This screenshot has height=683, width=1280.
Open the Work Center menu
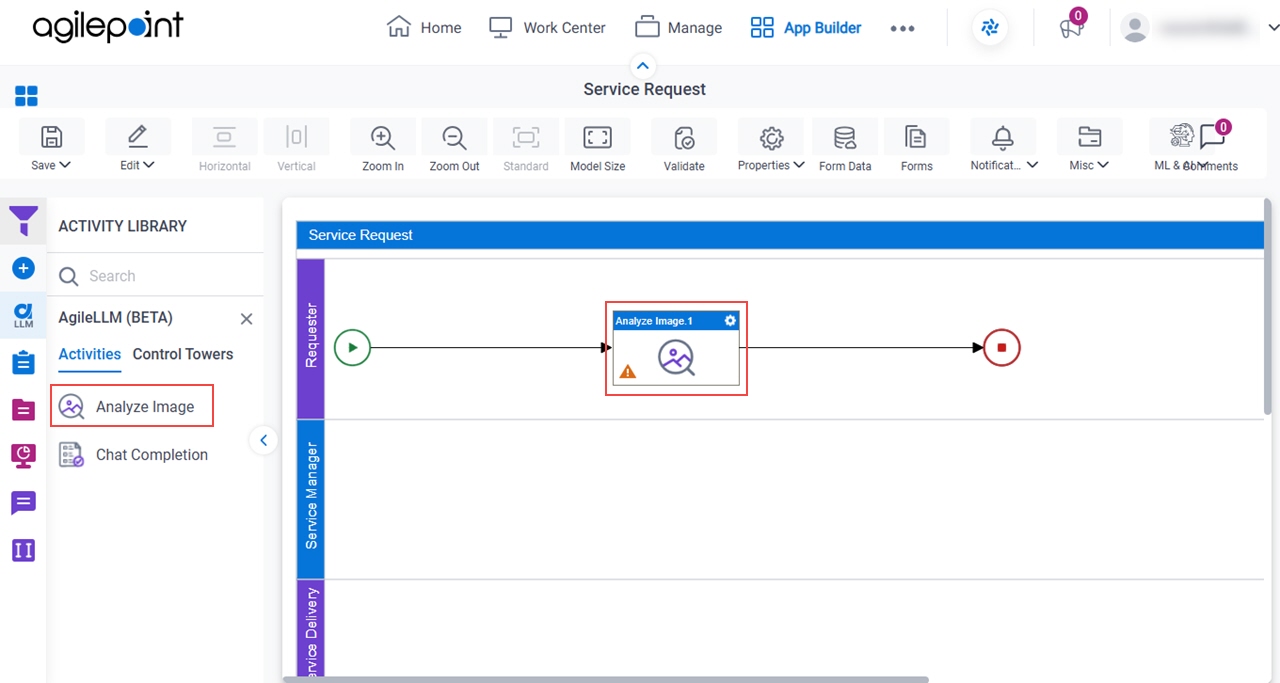click(x=547, y=28)
